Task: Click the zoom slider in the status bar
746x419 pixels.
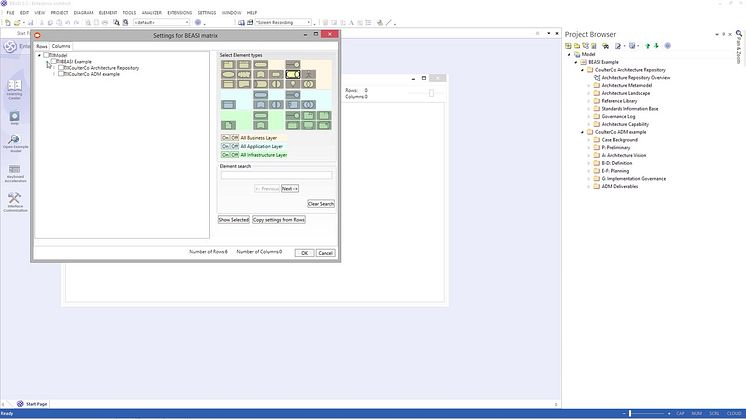Action: click(x=630, y=413)
